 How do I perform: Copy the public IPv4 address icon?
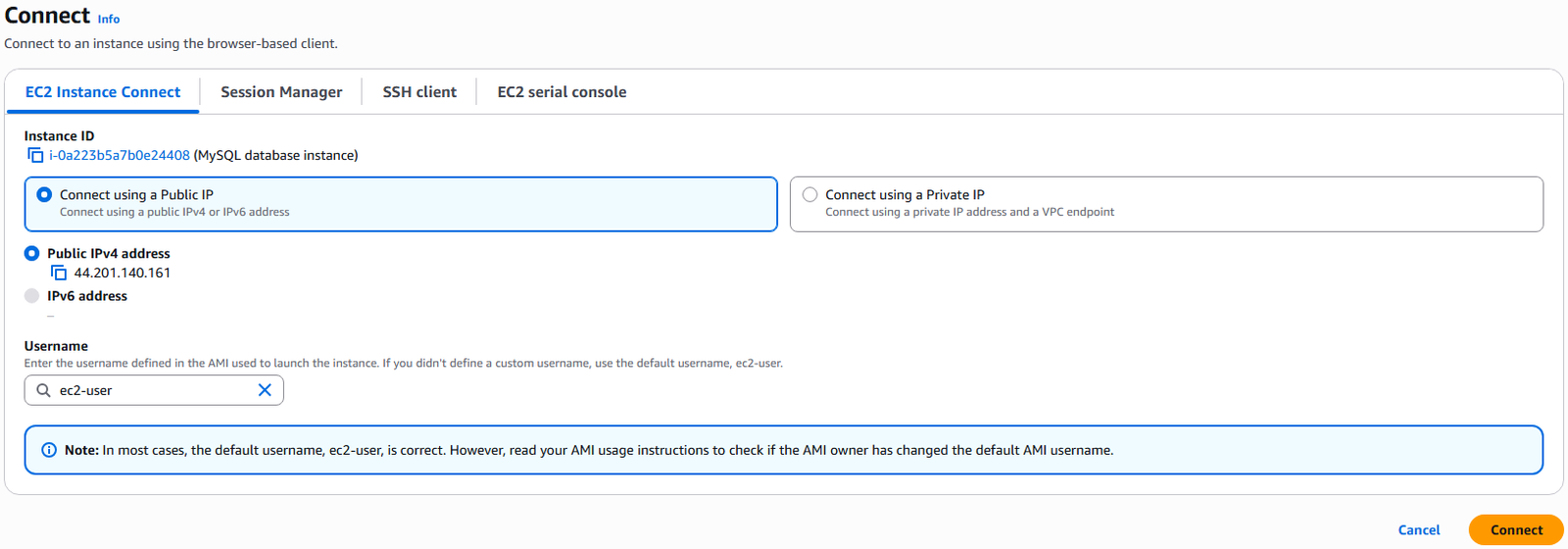pos(59,274)
